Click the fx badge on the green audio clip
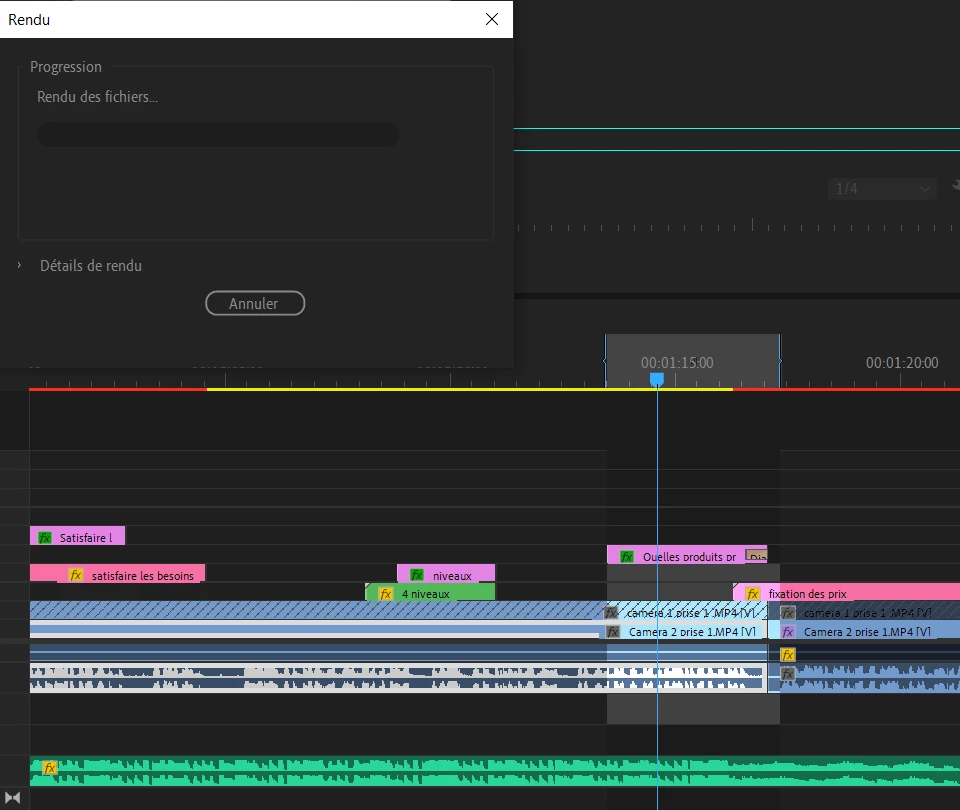Image resolution: width=960 pixels, height=810 pixels. click(x=50, y=767)
